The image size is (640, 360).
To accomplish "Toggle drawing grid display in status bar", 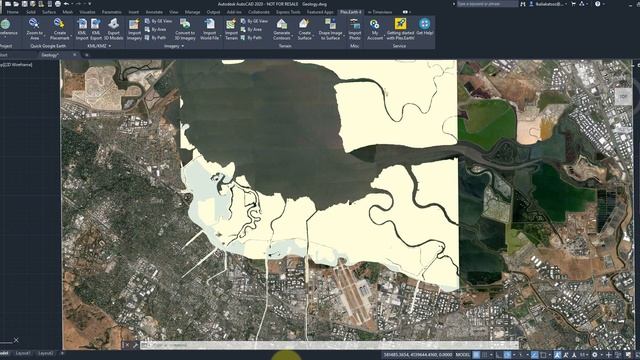I will point(476,355).
